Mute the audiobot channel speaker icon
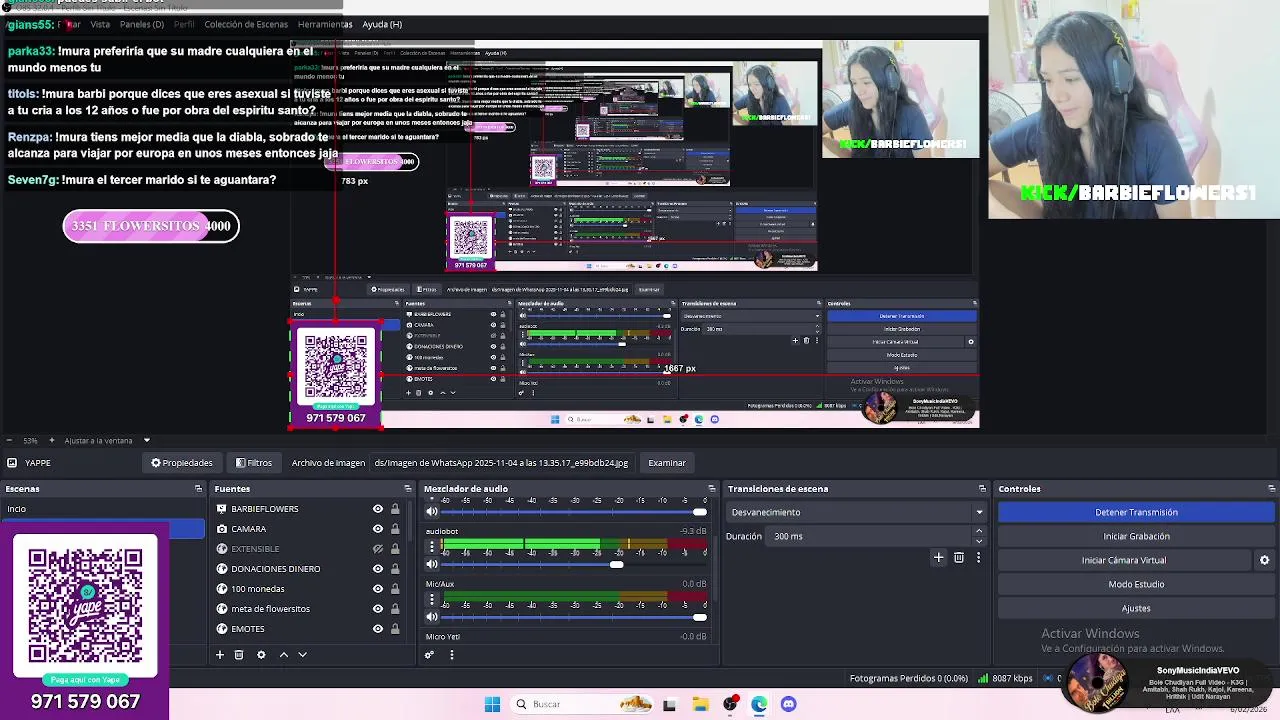Image resolution: width=1280 pixels, height=720 pixels. [x=432, y=564]
